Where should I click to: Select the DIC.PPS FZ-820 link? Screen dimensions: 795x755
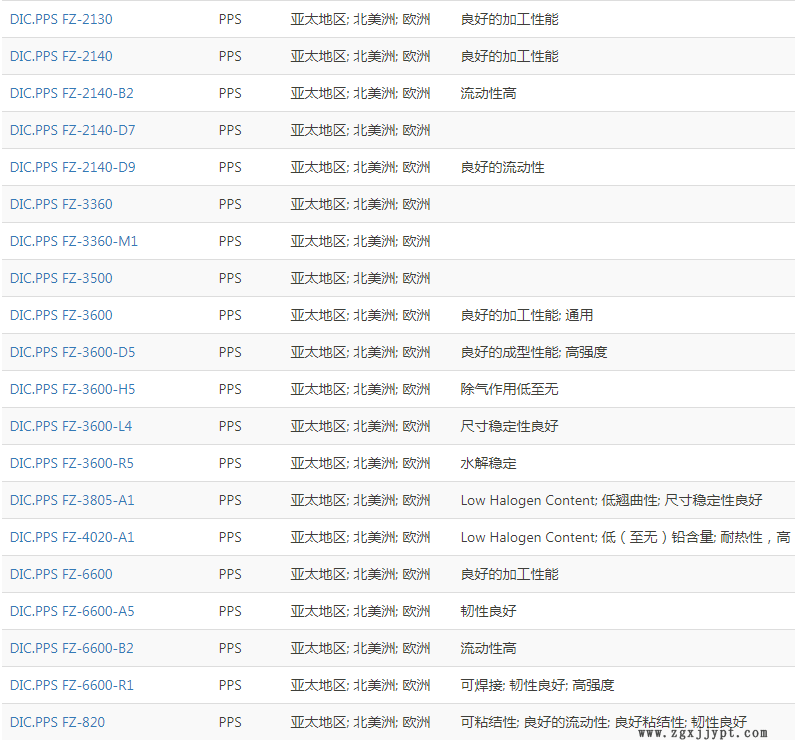(57, 722)
